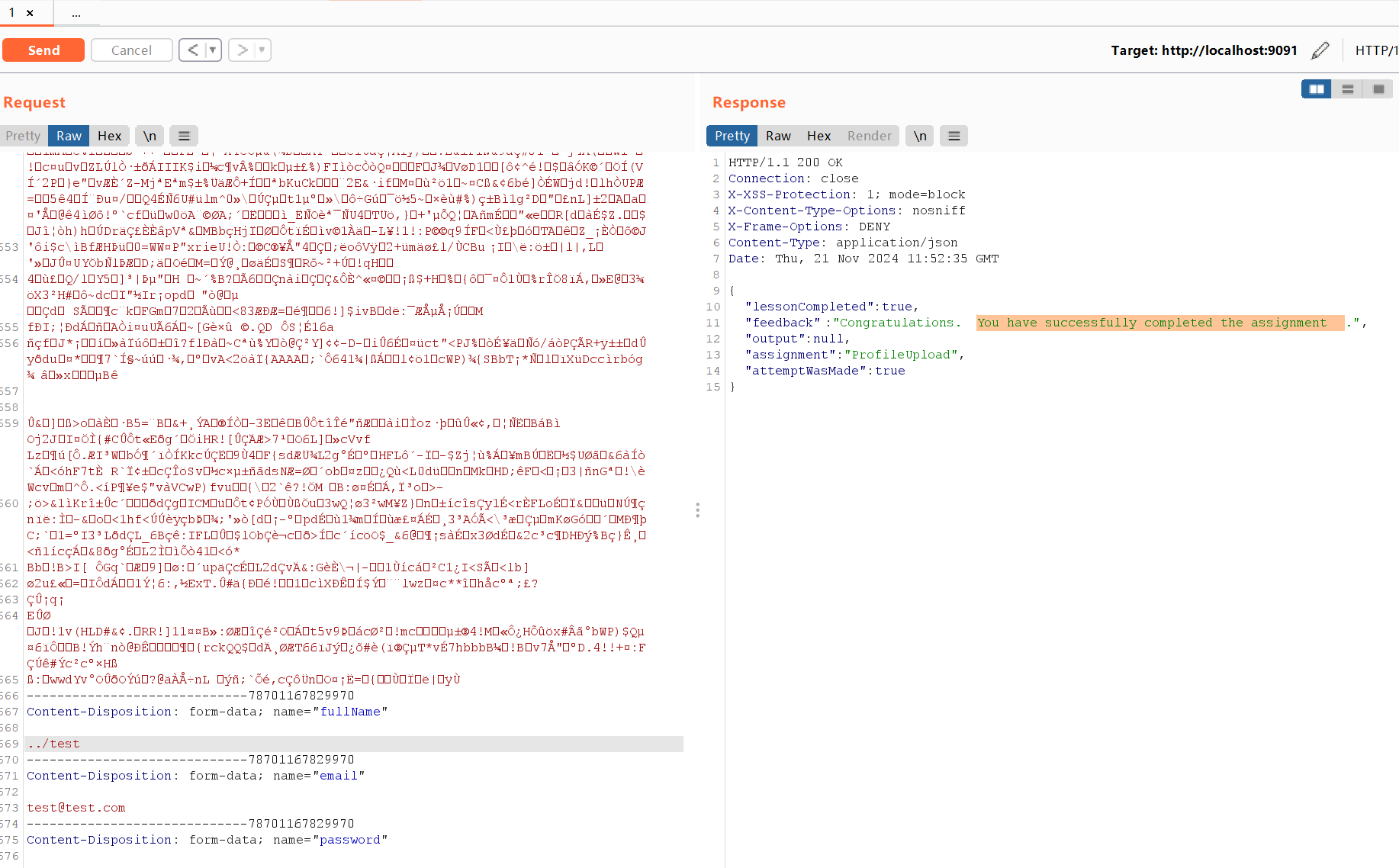Open the new tab ellipsis tab
The height and width of the screenshot is (868, 1399).
76,13
